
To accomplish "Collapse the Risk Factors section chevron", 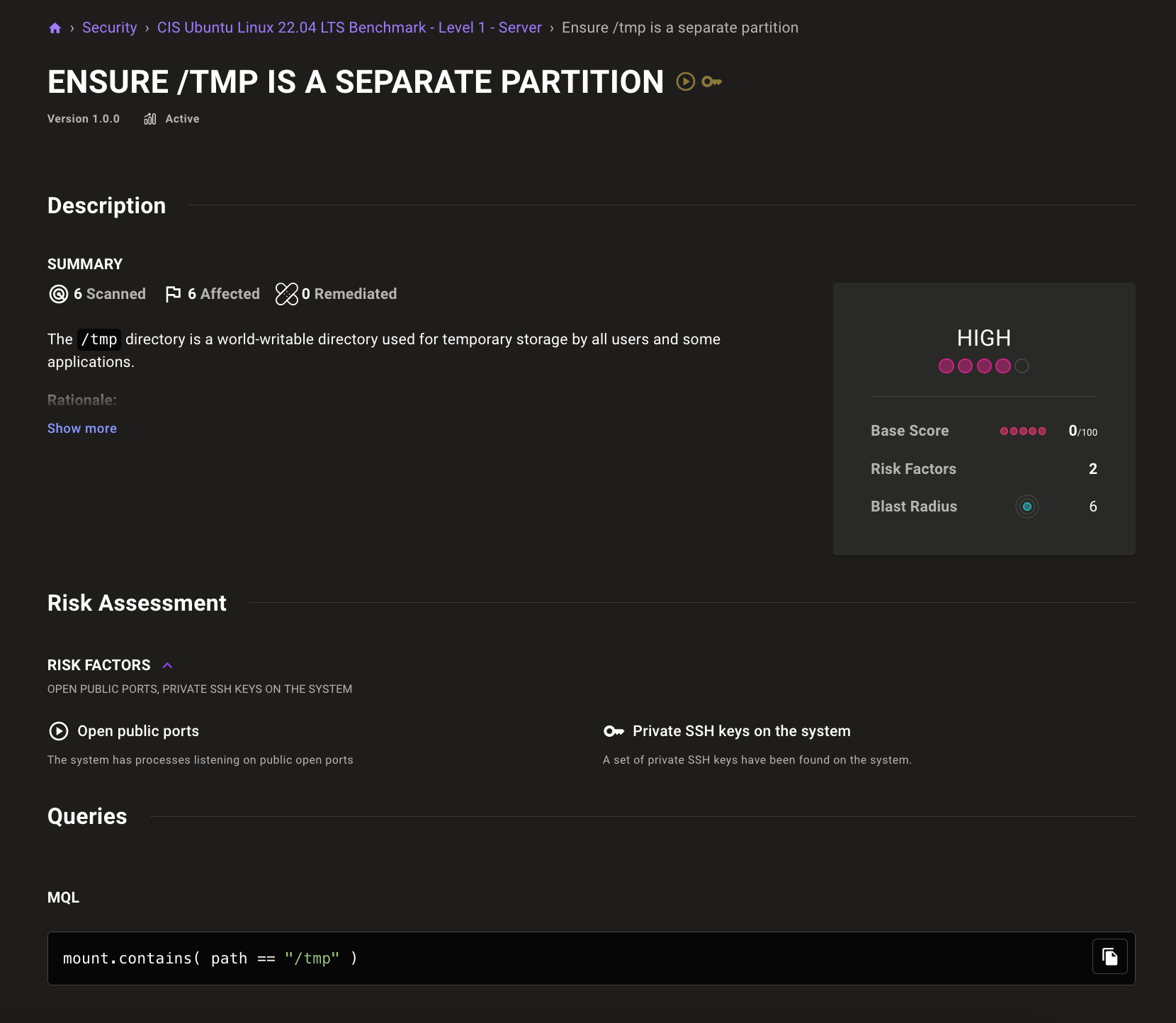I will click(x=167, y=665).
